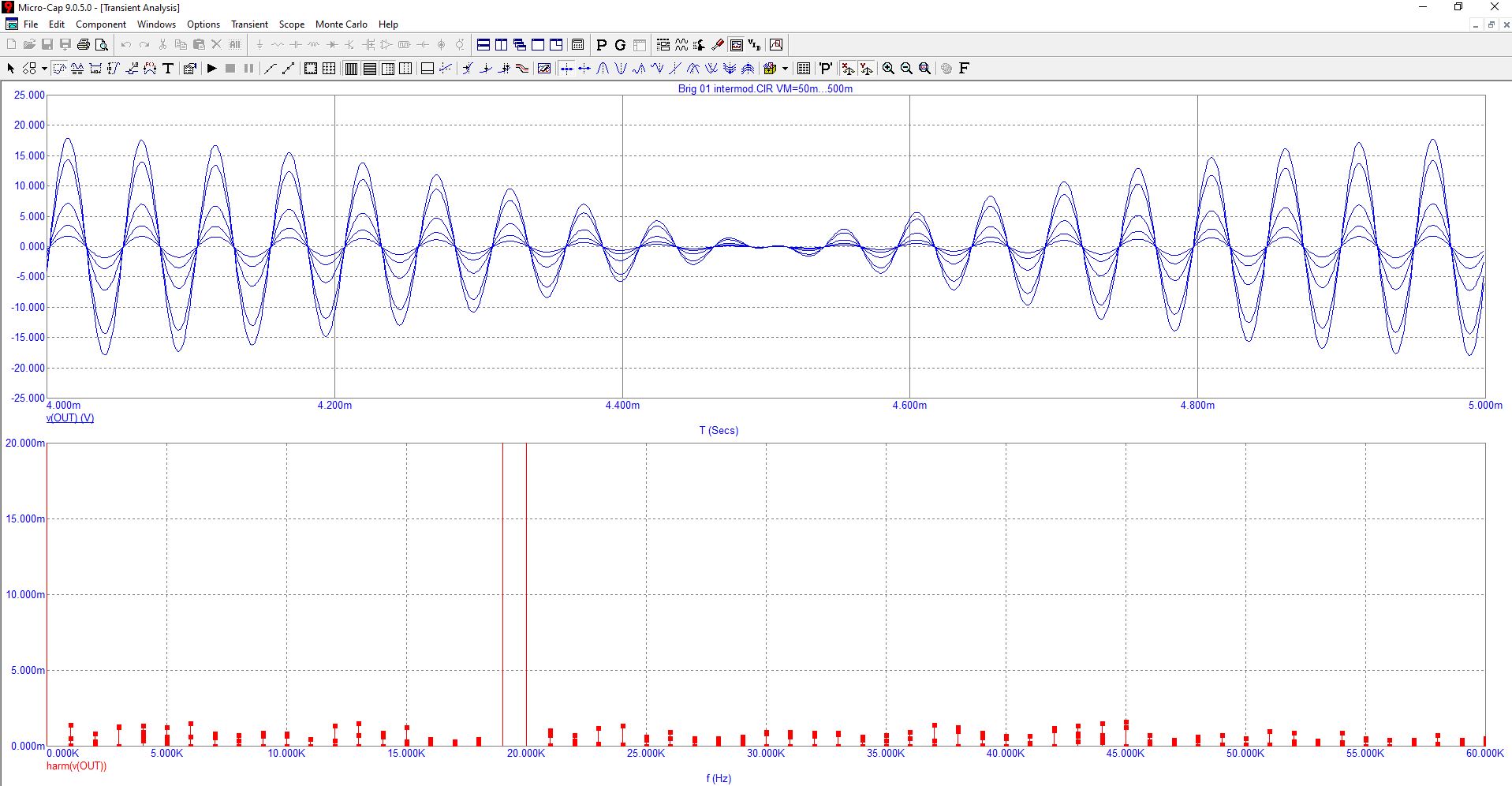Open the Monte Carlo menu

[341, 24]
